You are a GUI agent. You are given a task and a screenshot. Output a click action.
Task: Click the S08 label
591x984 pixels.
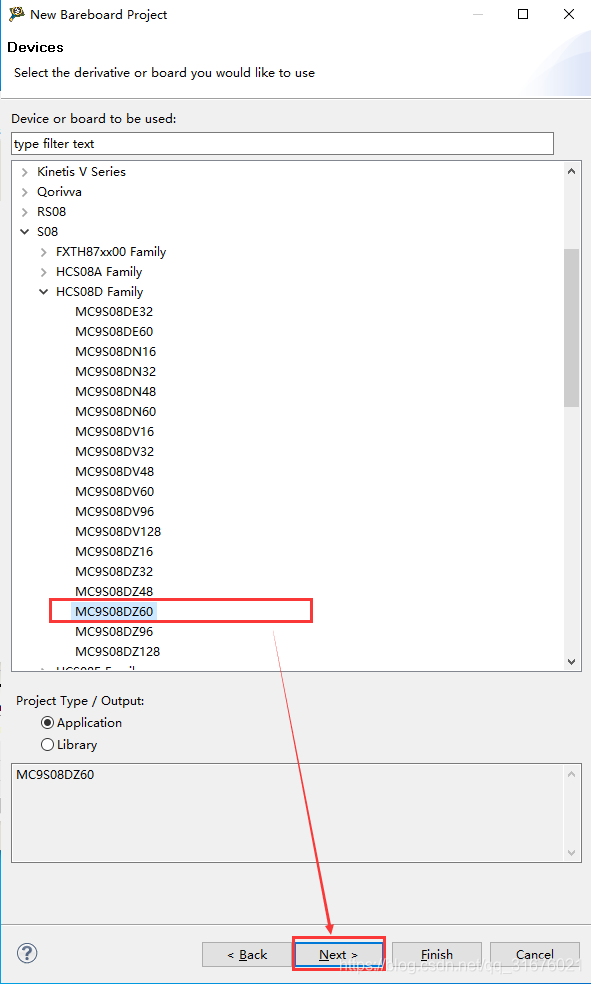coord(48,232)
